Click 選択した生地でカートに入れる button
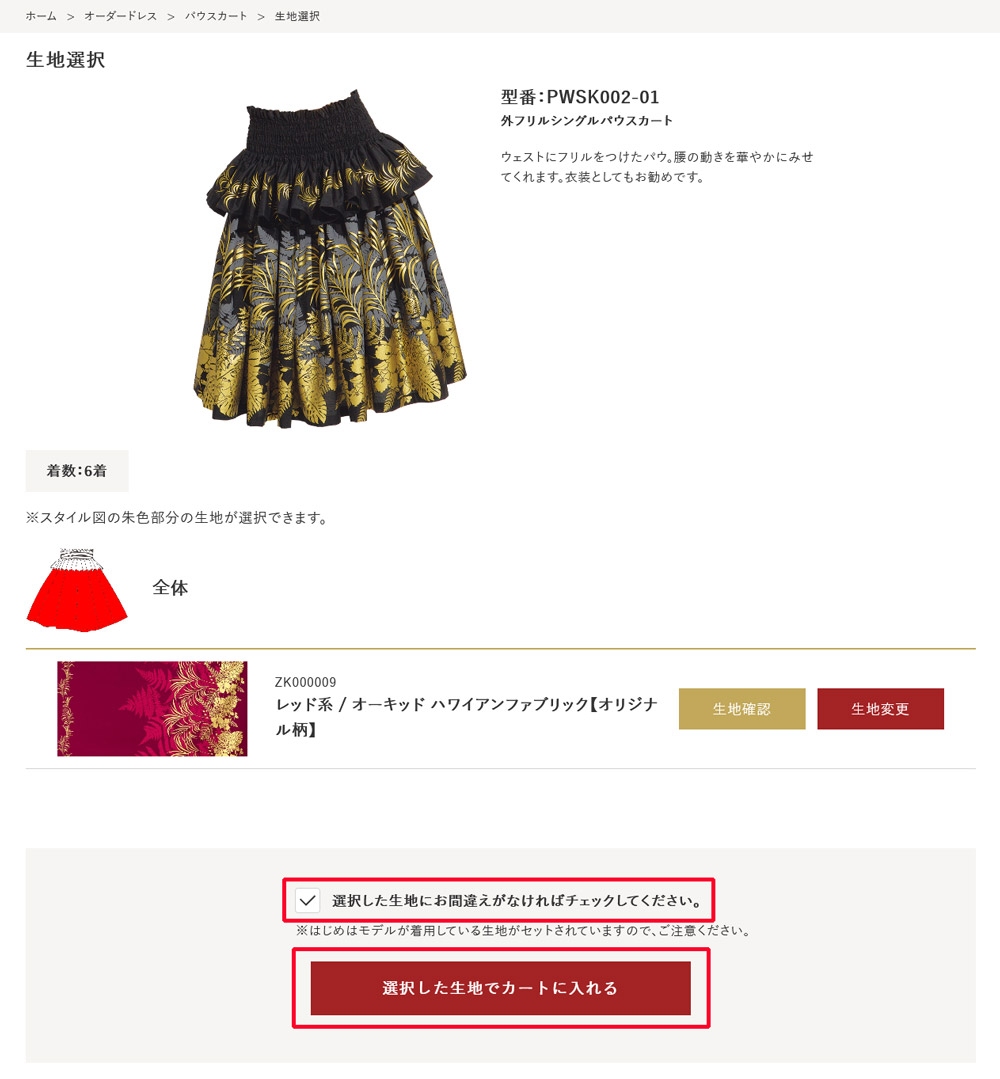 click(x=500, y=988)
